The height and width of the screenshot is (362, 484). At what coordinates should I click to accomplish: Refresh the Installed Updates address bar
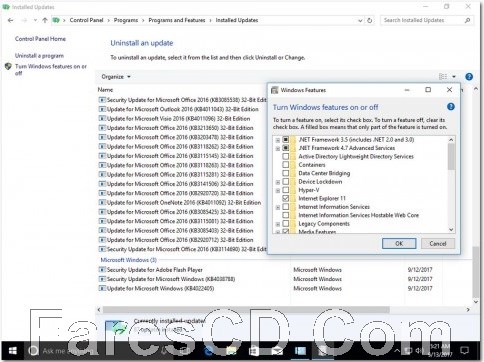pos(369,20)
